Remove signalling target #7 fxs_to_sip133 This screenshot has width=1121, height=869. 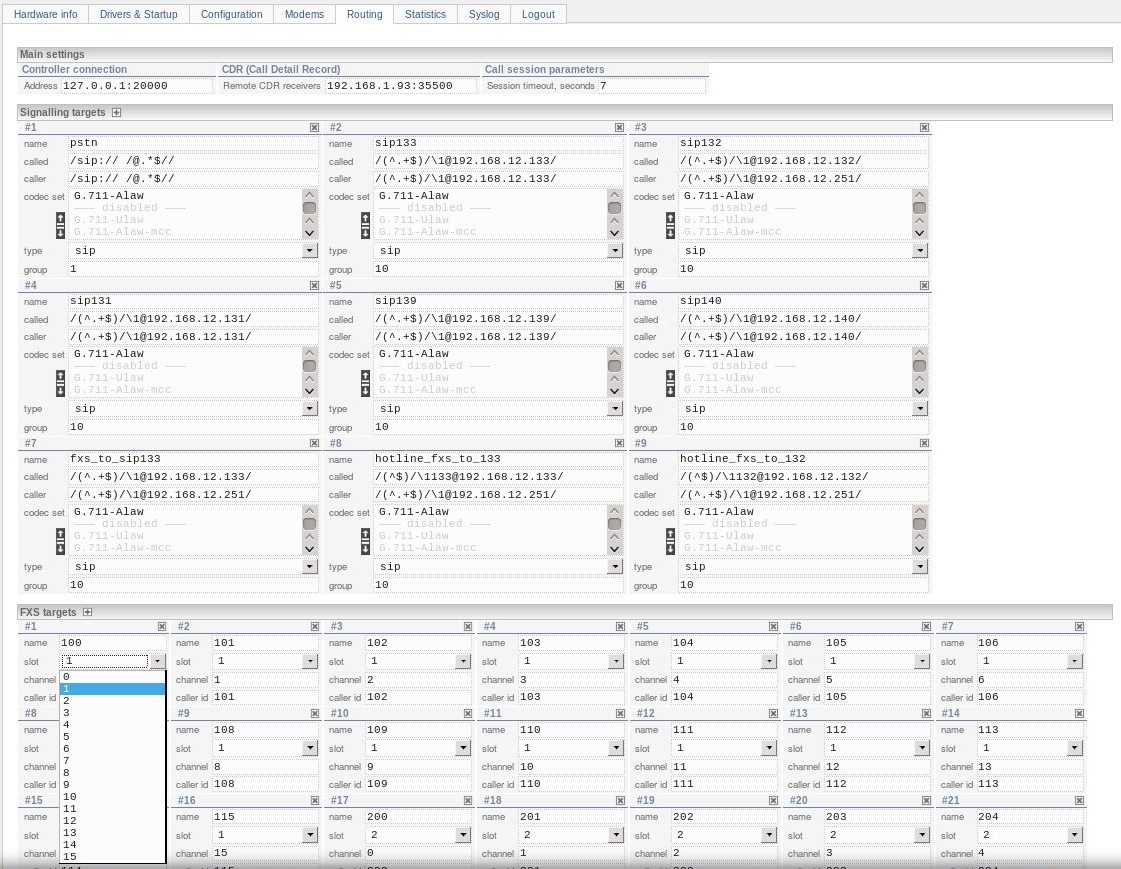pos(314,443)
